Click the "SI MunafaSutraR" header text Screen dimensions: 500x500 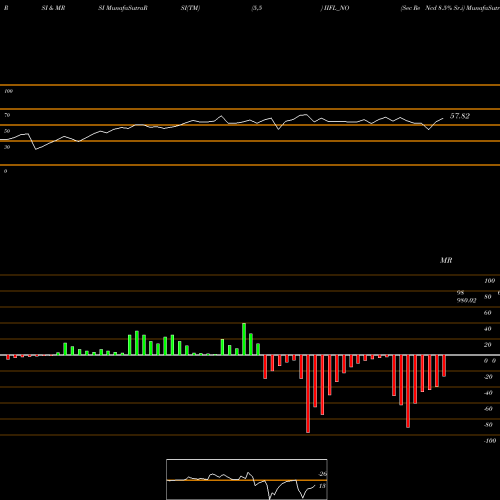click(123, 8)
